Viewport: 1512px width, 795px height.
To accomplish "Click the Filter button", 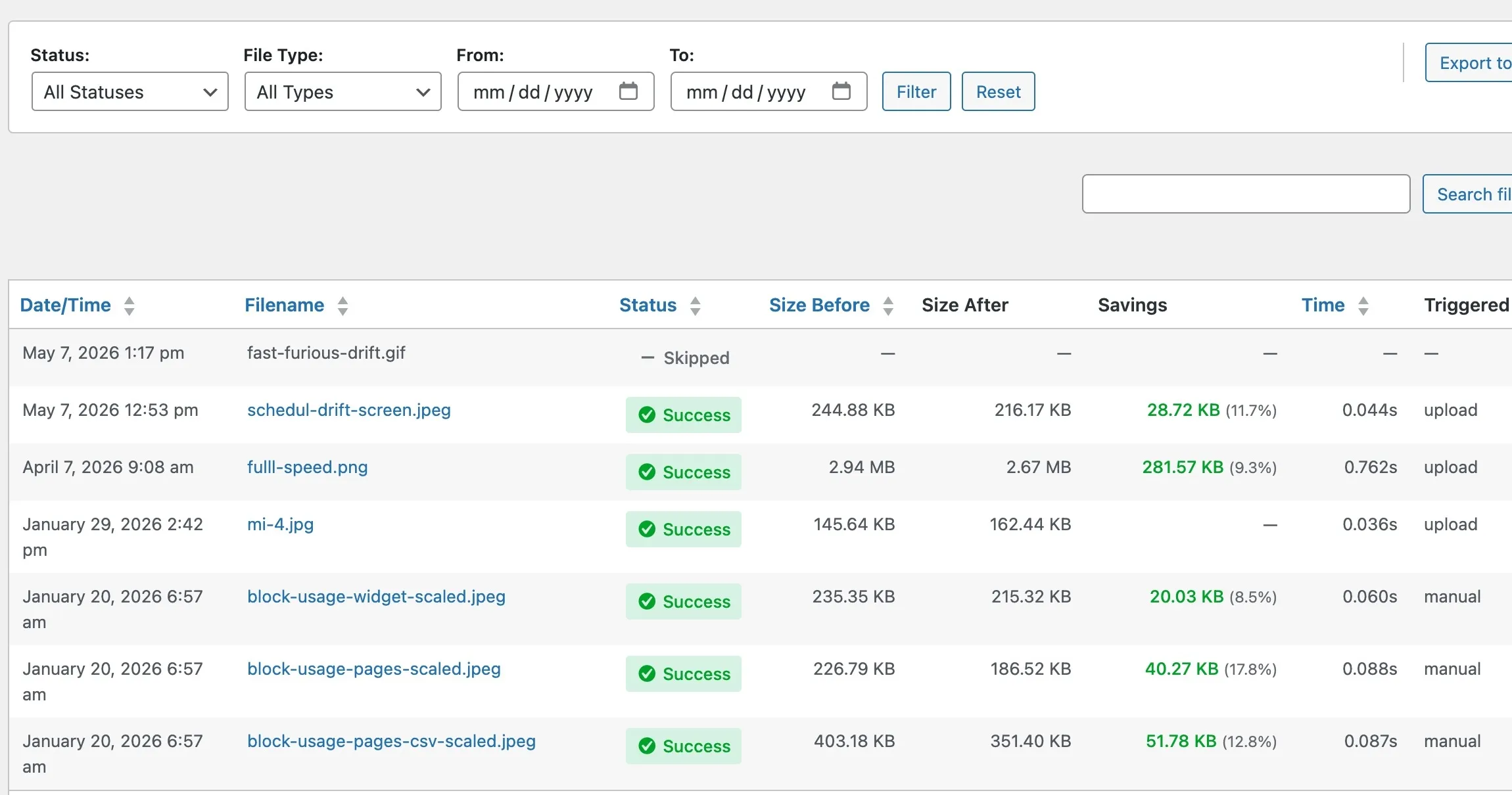I will tap(916, 92).
